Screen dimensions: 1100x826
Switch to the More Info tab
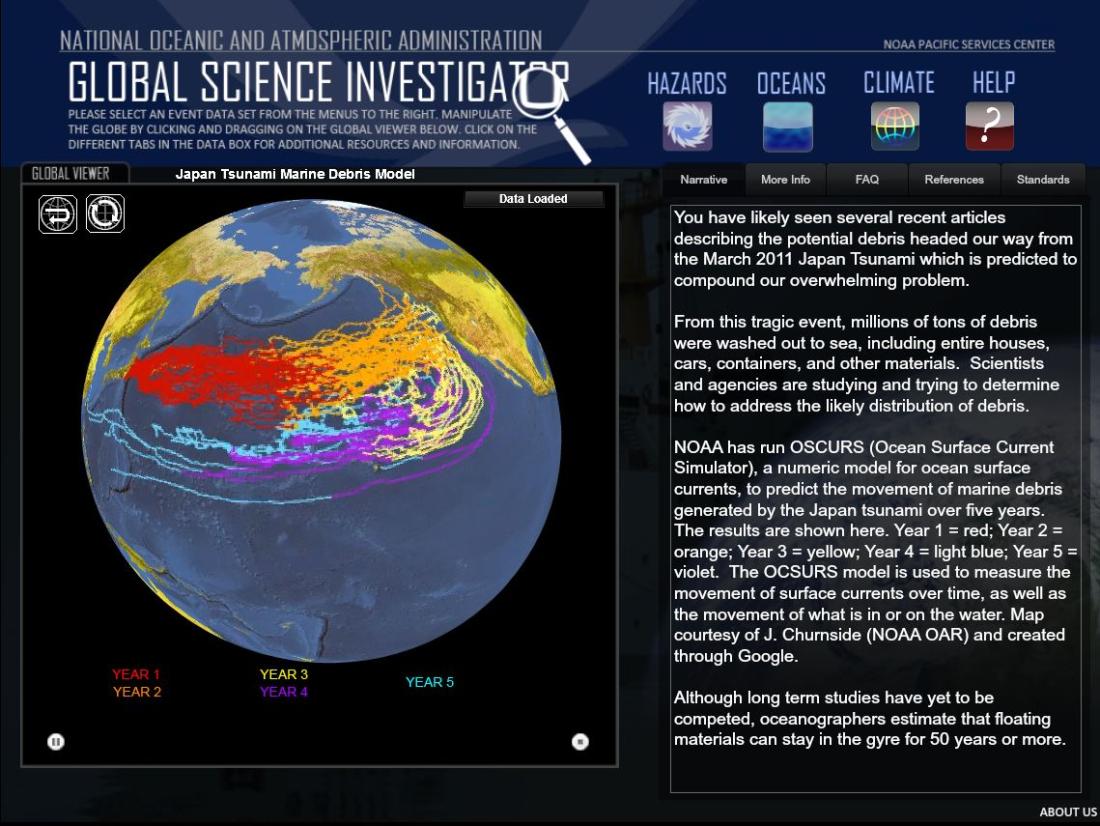coord(786,180)
